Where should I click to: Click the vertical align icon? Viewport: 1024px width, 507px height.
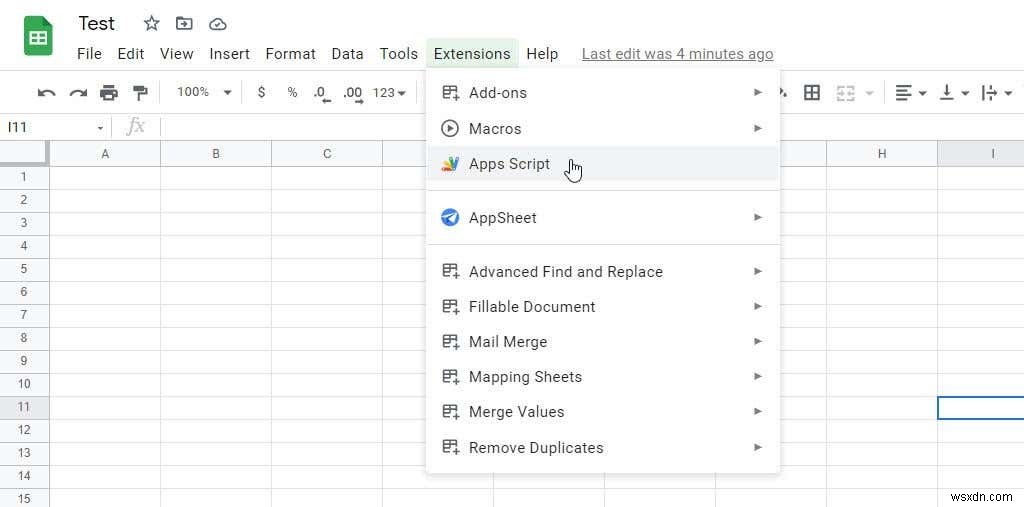pos(946,93)
